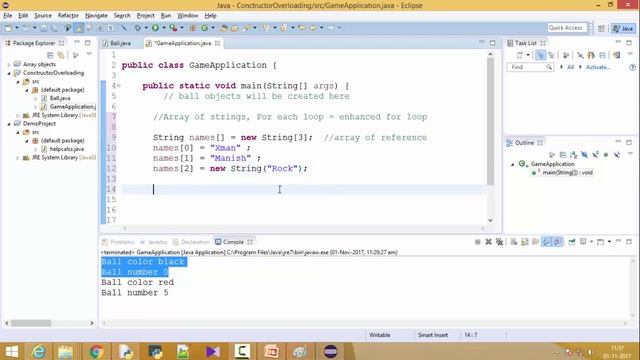Click the Open Type toolbar icon
The height and width of the screenshot is (360, 640).
tap(223, 28)
